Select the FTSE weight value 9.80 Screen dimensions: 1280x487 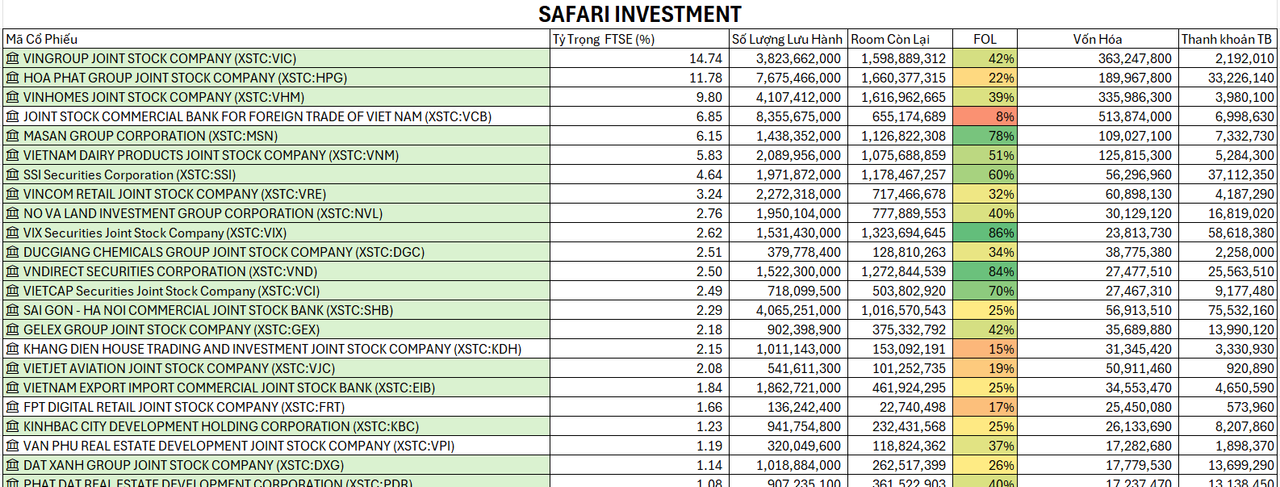[639, 97]
